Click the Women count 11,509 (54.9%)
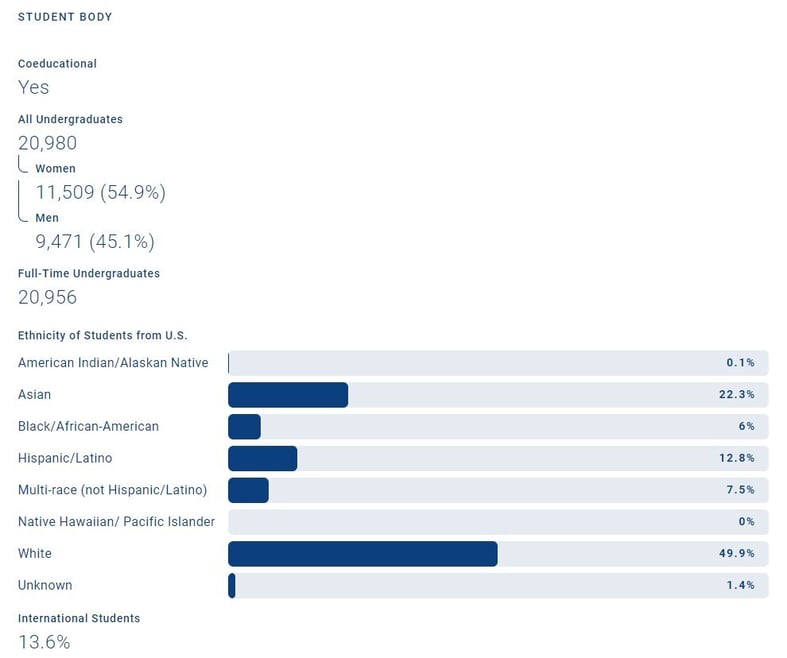 [100, 192]
